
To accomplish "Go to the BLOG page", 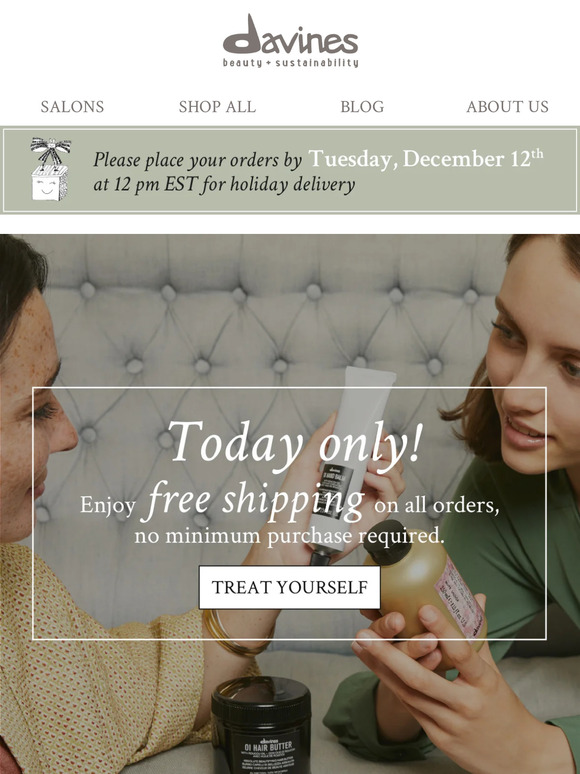I will tap(362, 107).
